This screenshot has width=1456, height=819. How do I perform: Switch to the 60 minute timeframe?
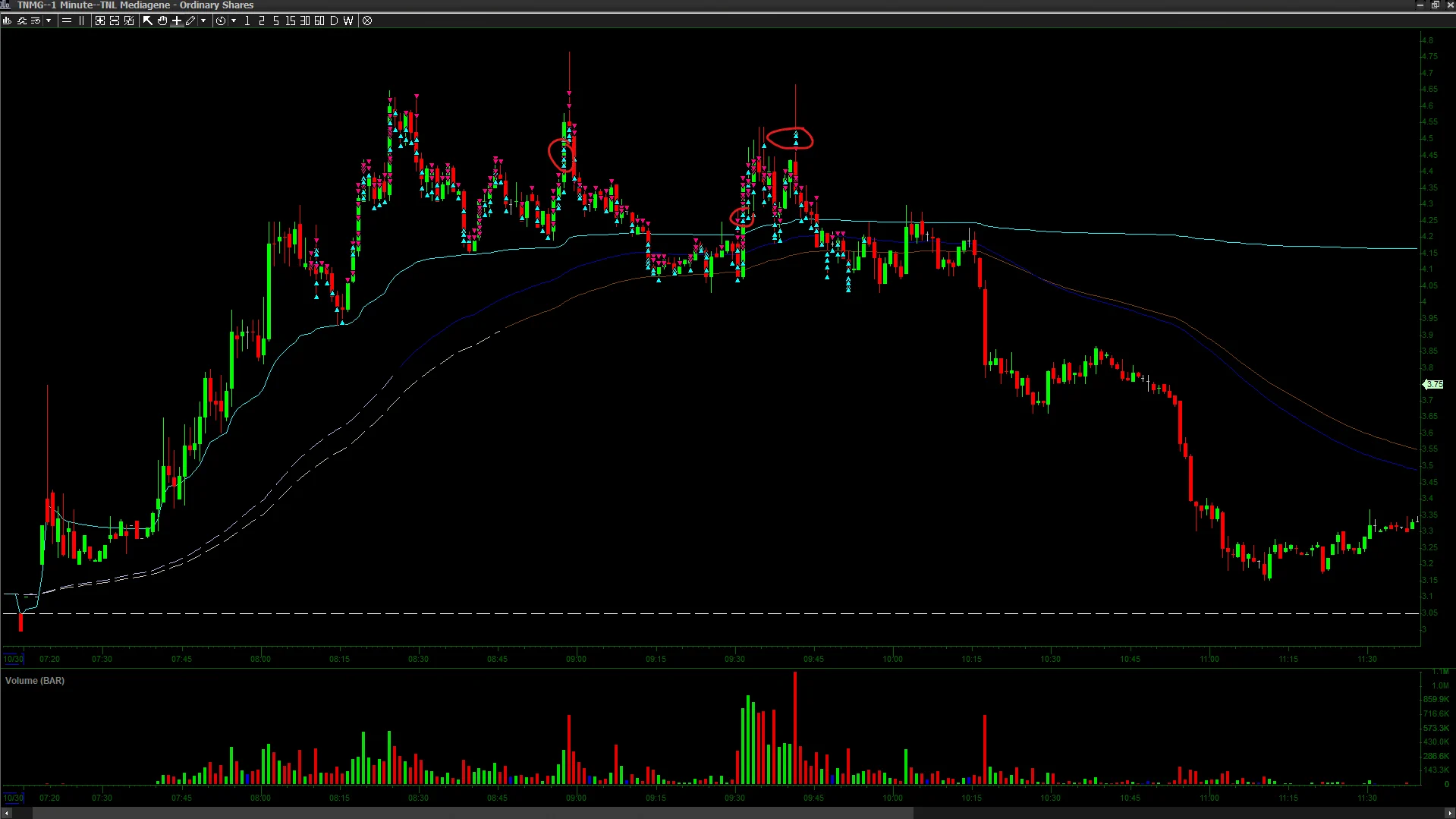coord(319,20)
